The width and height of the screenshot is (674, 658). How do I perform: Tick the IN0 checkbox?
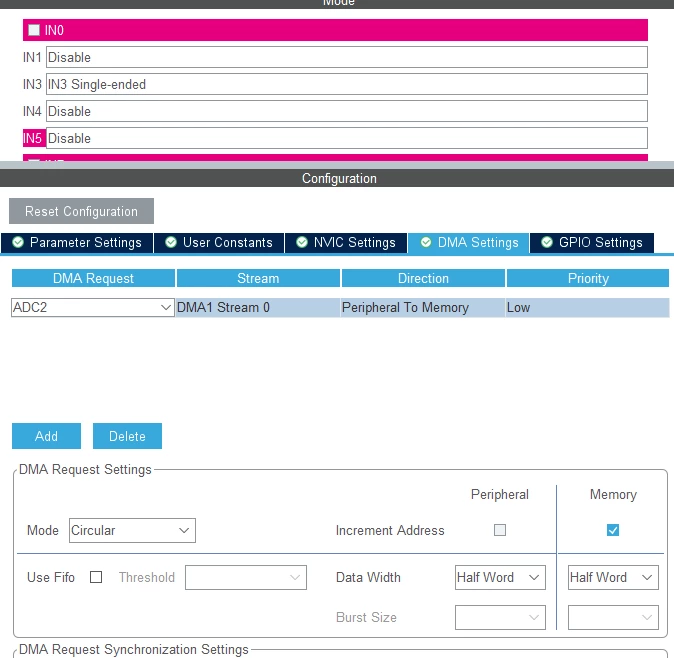tap(34, 30)
